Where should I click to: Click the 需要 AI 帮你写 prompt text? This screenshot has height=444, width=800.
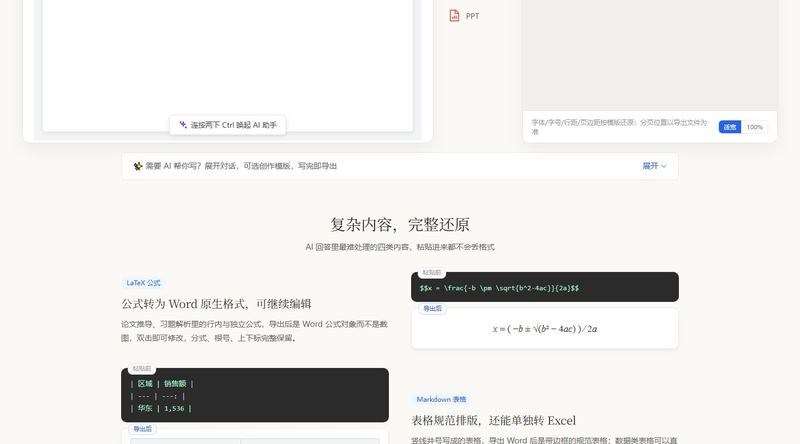[241, 166]
